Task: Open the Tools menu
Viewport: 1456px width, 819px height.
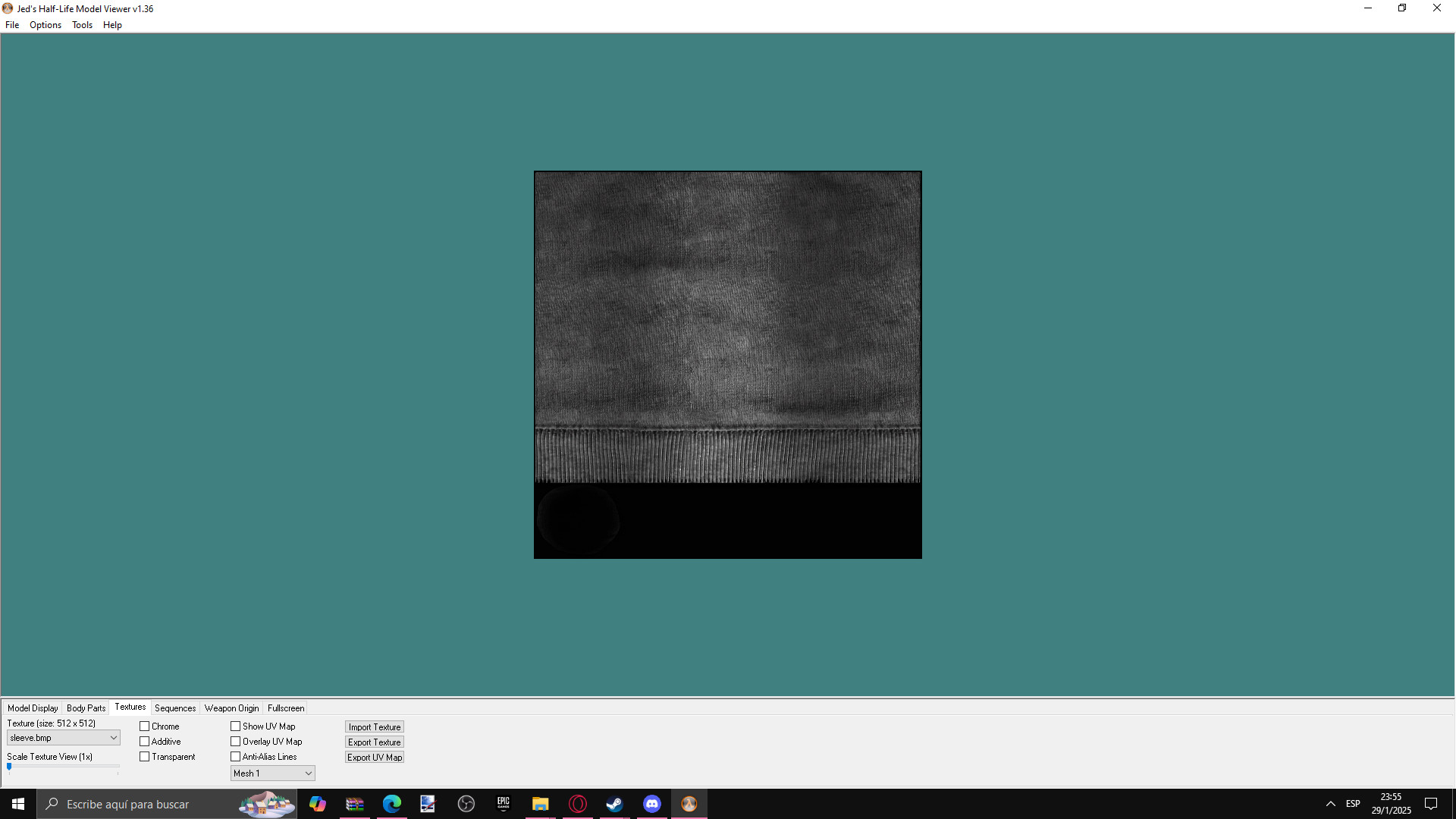Action: (82, 25)
